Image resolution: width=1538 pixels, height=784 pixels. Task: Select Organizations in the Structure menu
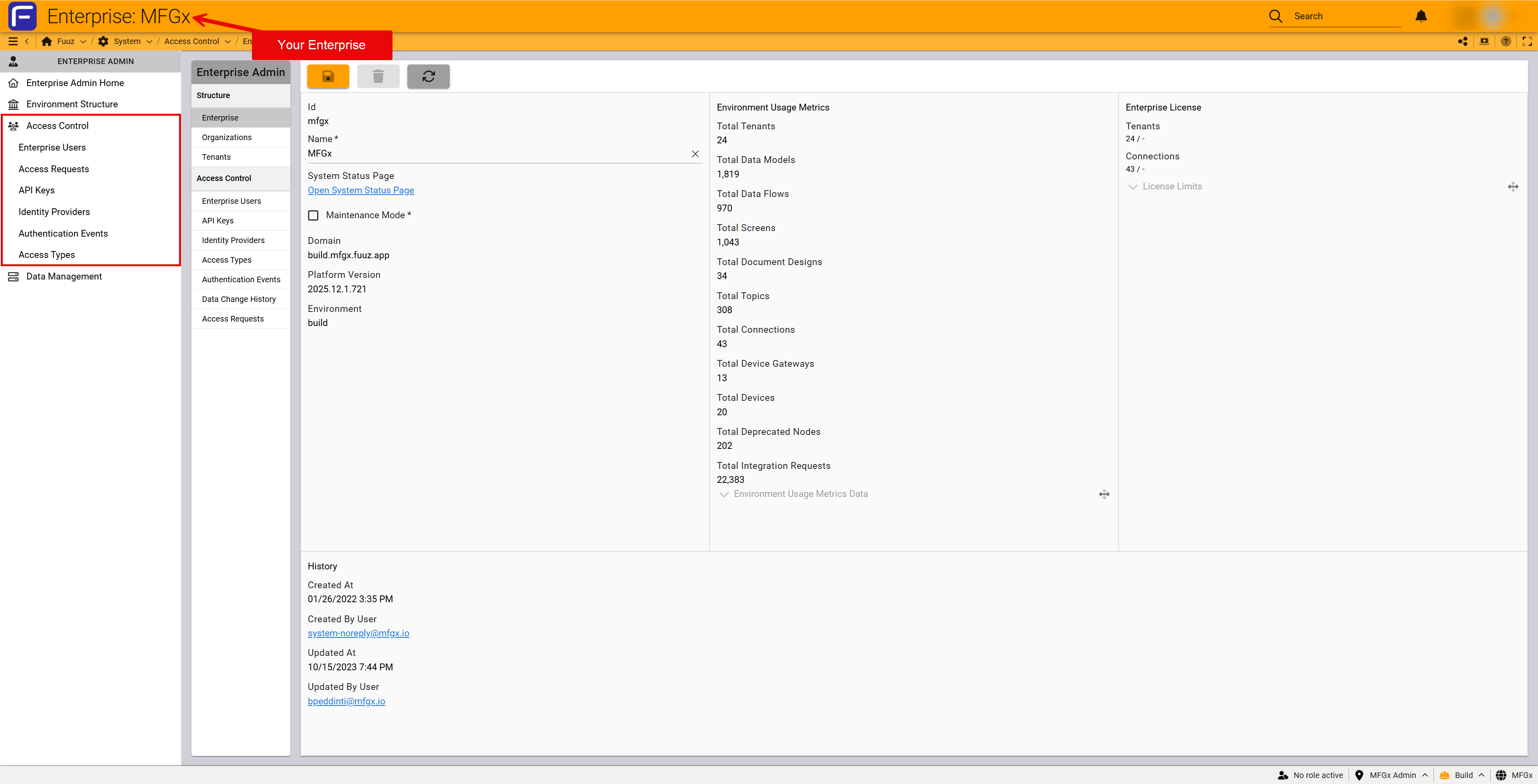click(226, 137)
